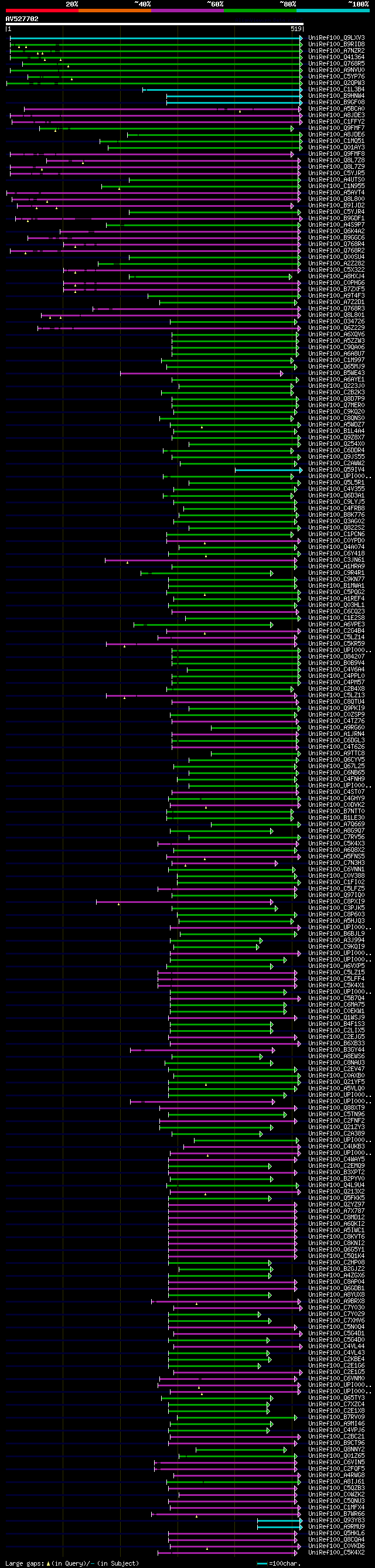Click the orange ~40% identity legend bar
This screenshot has height=1568, width=375.
pyautogui.click(x=114, y=11)
